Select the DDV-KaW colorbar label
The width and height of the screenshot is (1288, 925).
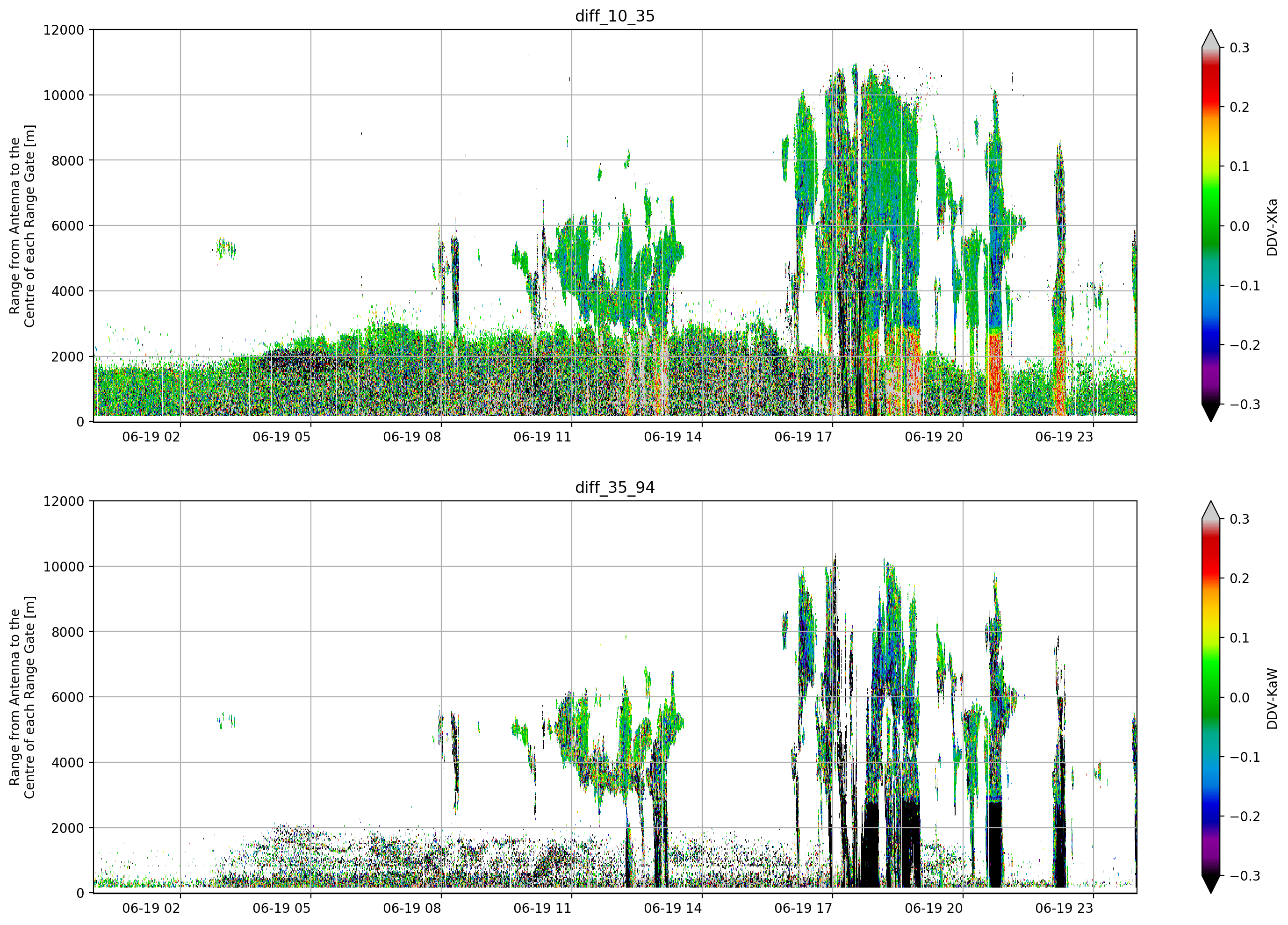1272,698
